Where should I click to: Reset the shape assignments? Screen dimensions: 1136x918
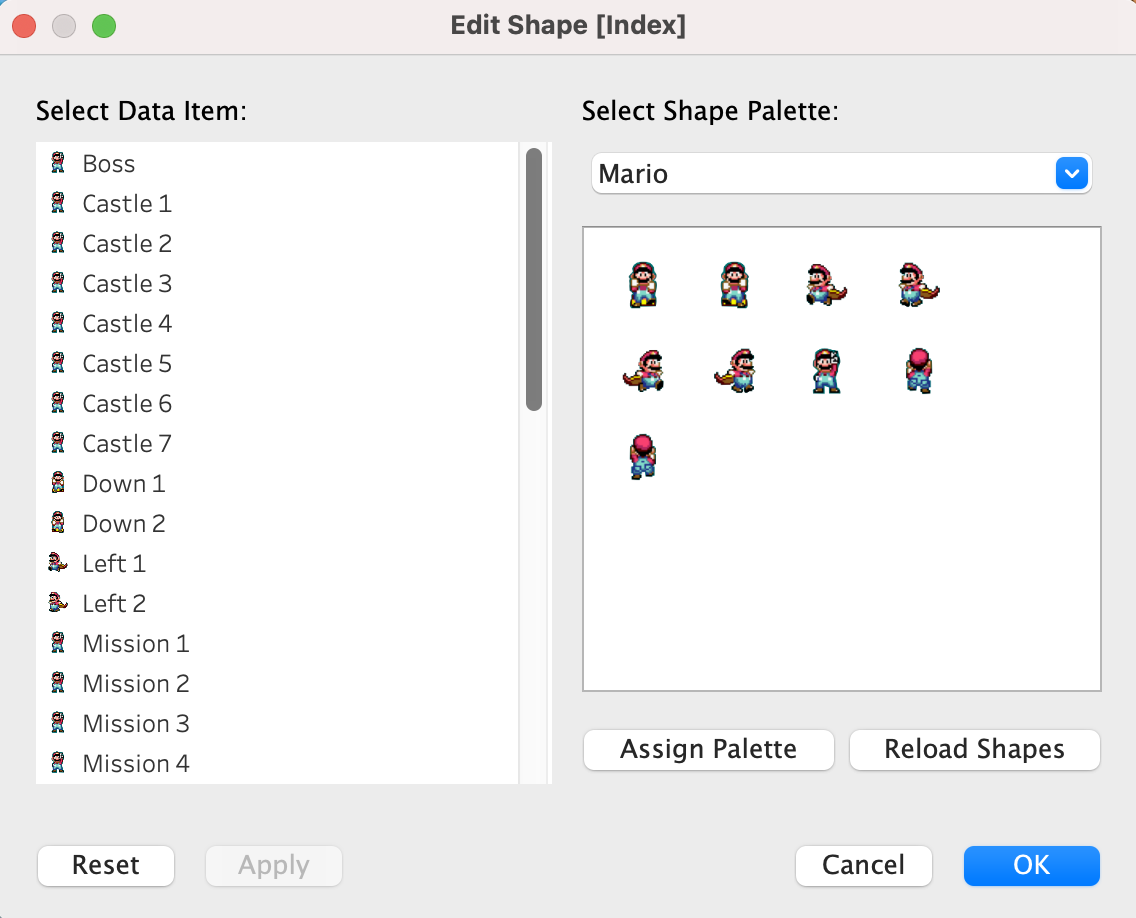click(105, 866)
